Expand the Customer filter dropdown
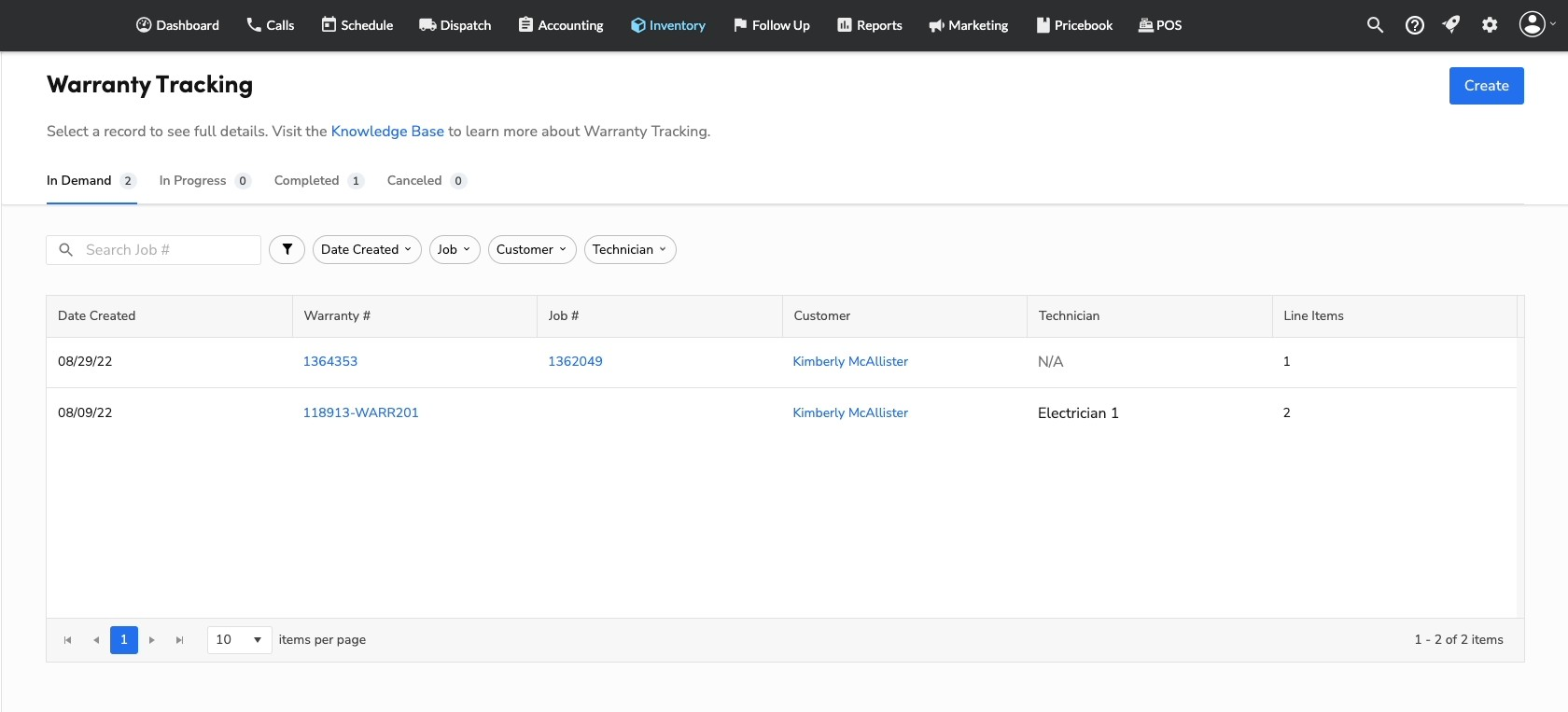The image size is (1568, 712). 532,249
